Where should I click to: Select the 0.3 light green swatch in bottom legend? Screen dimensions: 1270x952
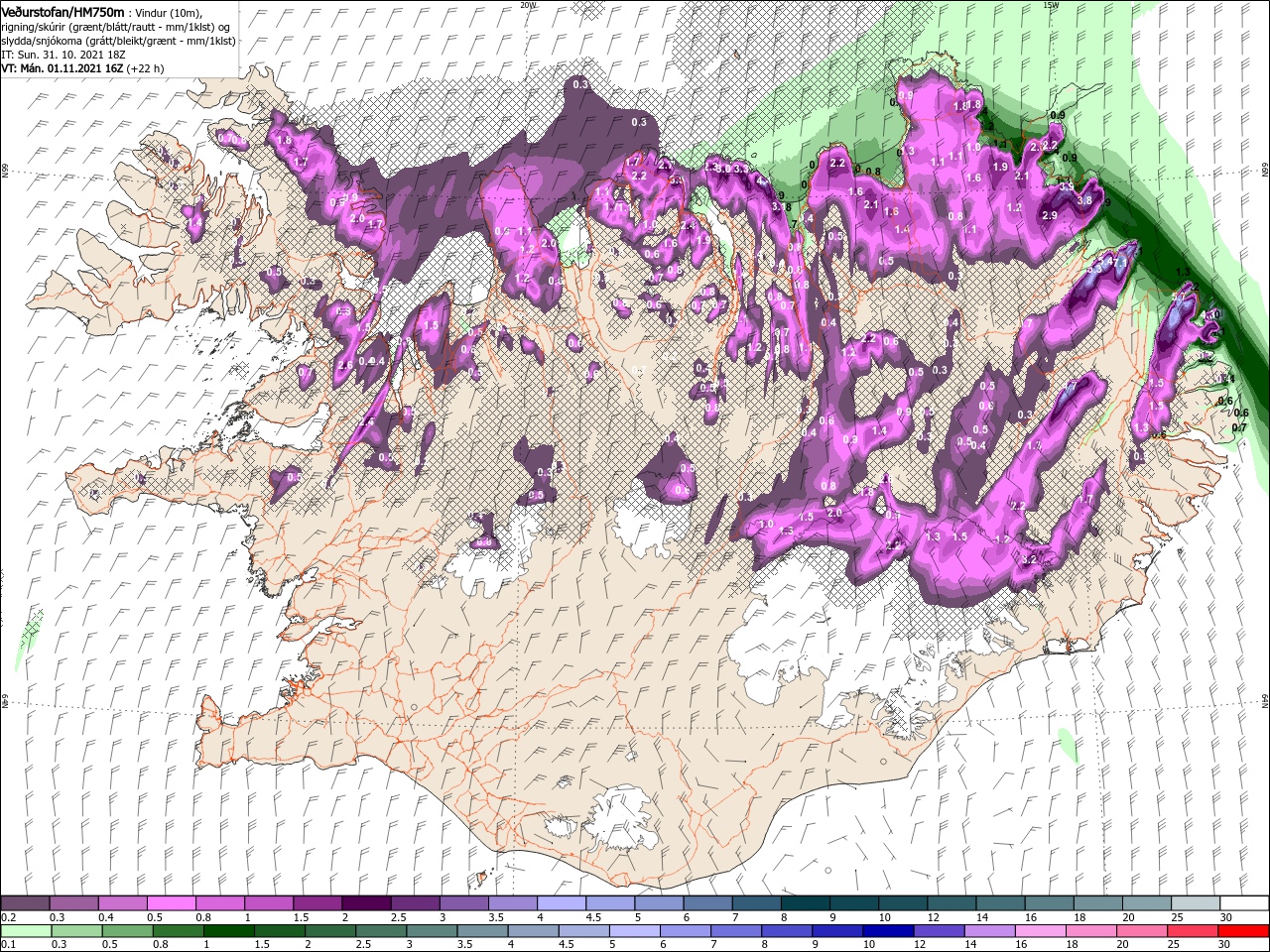click(76, 930)
